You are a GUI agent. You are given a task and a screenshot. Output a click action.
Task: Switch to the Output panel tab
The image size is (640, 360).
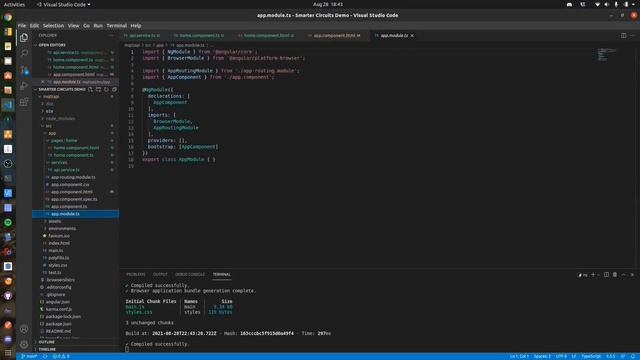coord(160,275)
